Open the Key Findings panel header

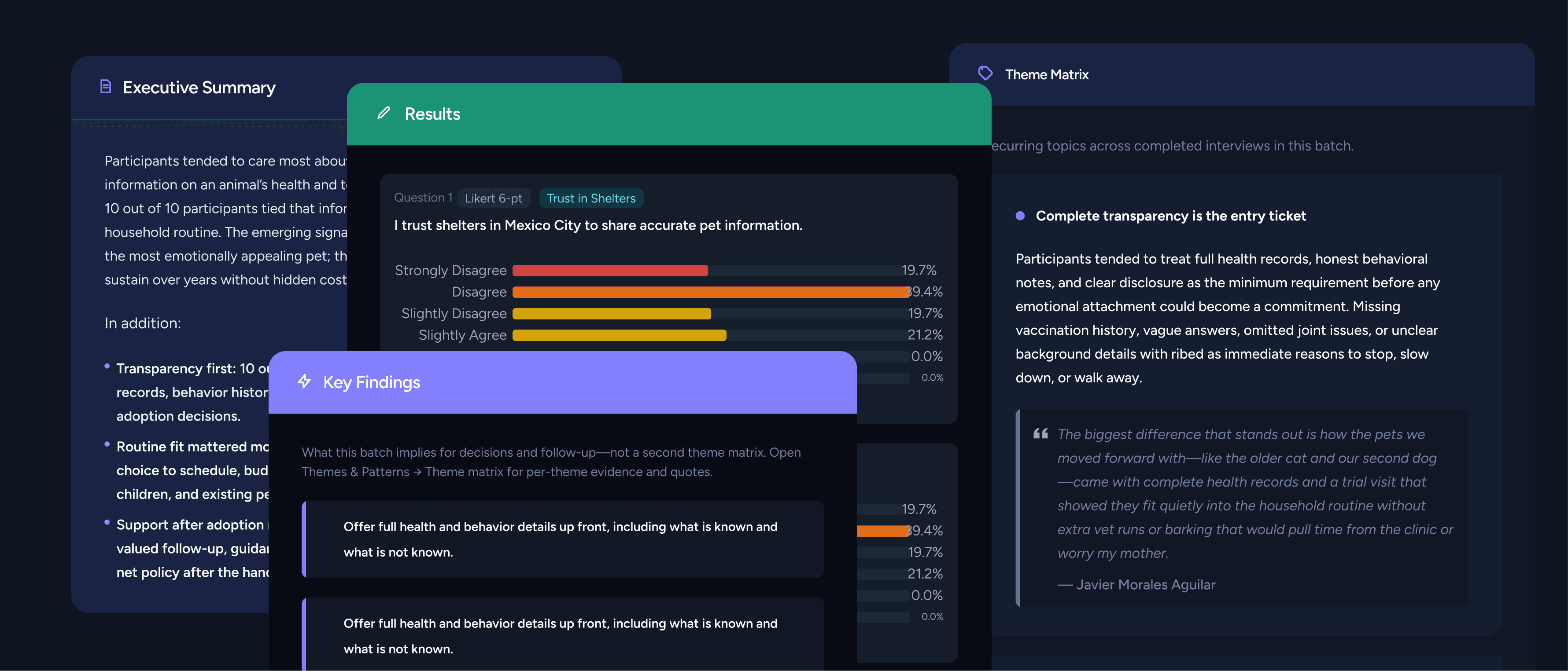562,383
